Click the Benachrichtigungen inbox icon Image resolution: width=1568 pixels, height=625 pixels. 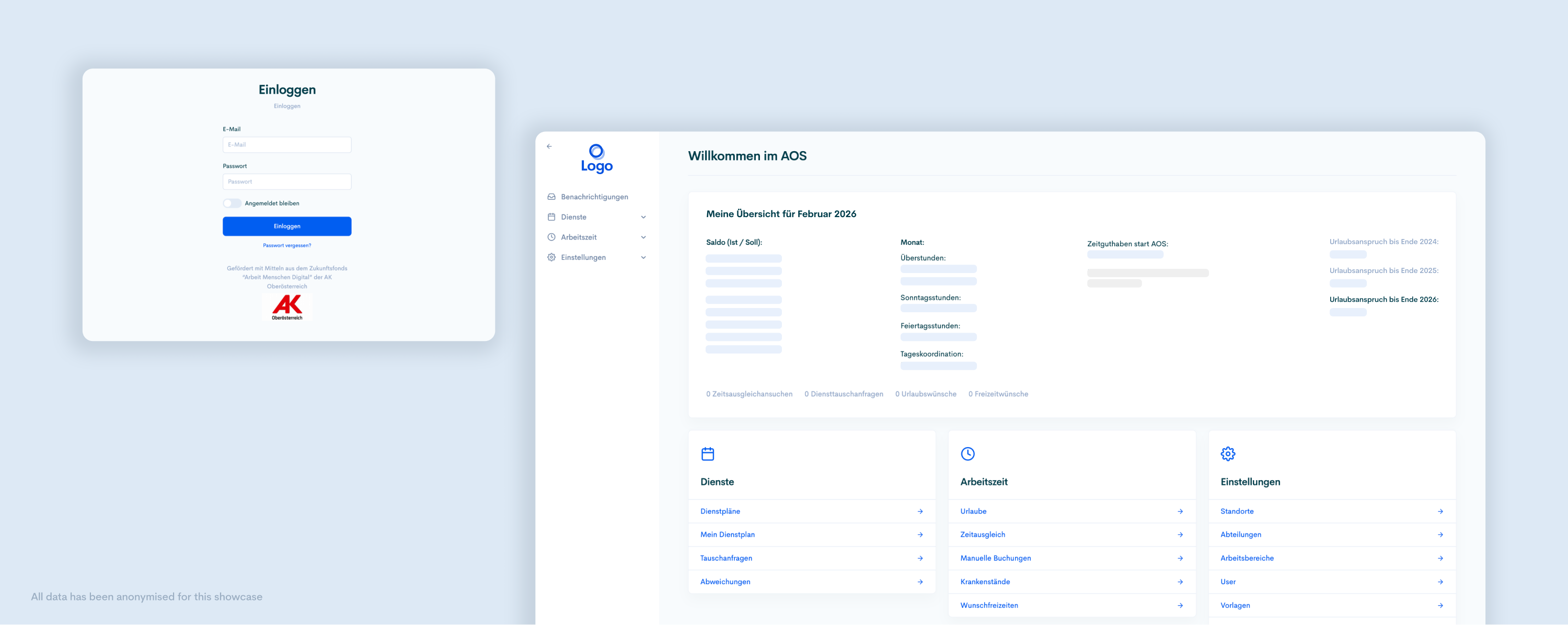pos(551,197)
